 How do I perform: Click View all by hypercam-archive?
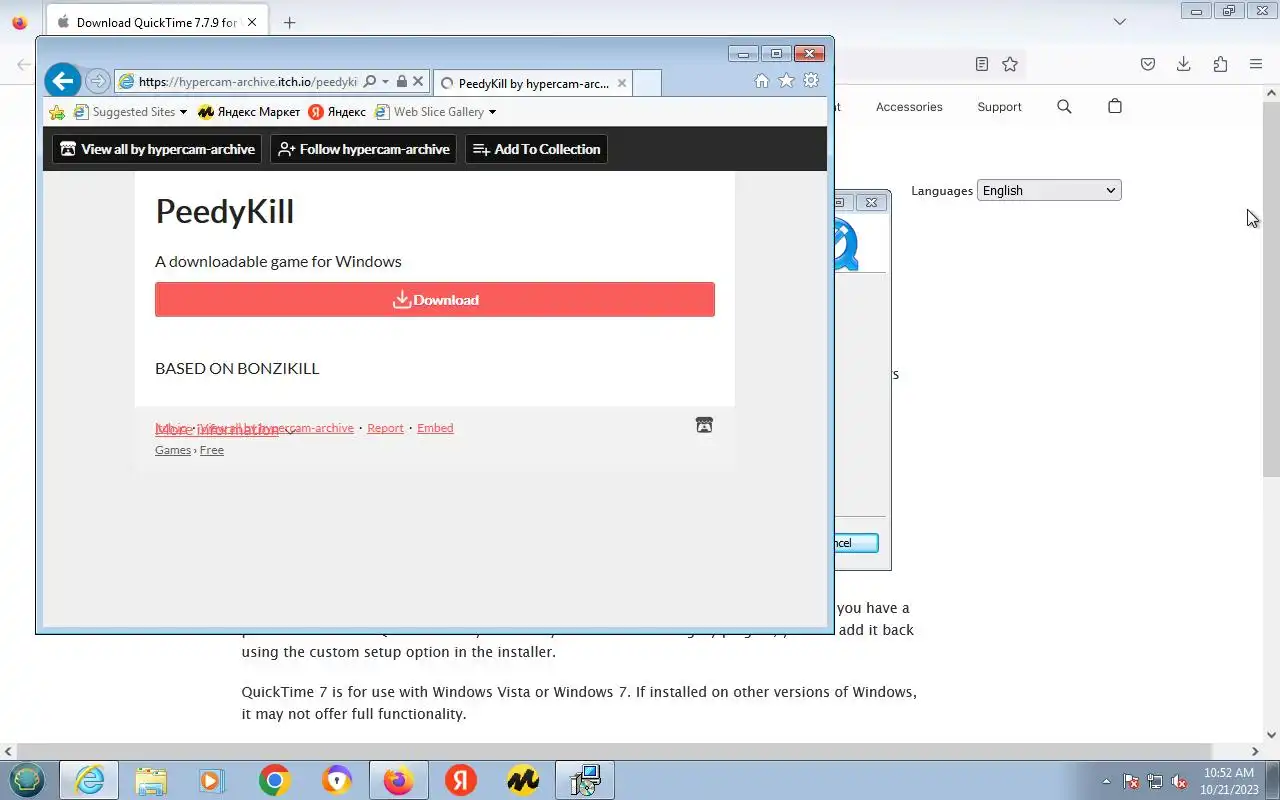click(x=157, y=149)
